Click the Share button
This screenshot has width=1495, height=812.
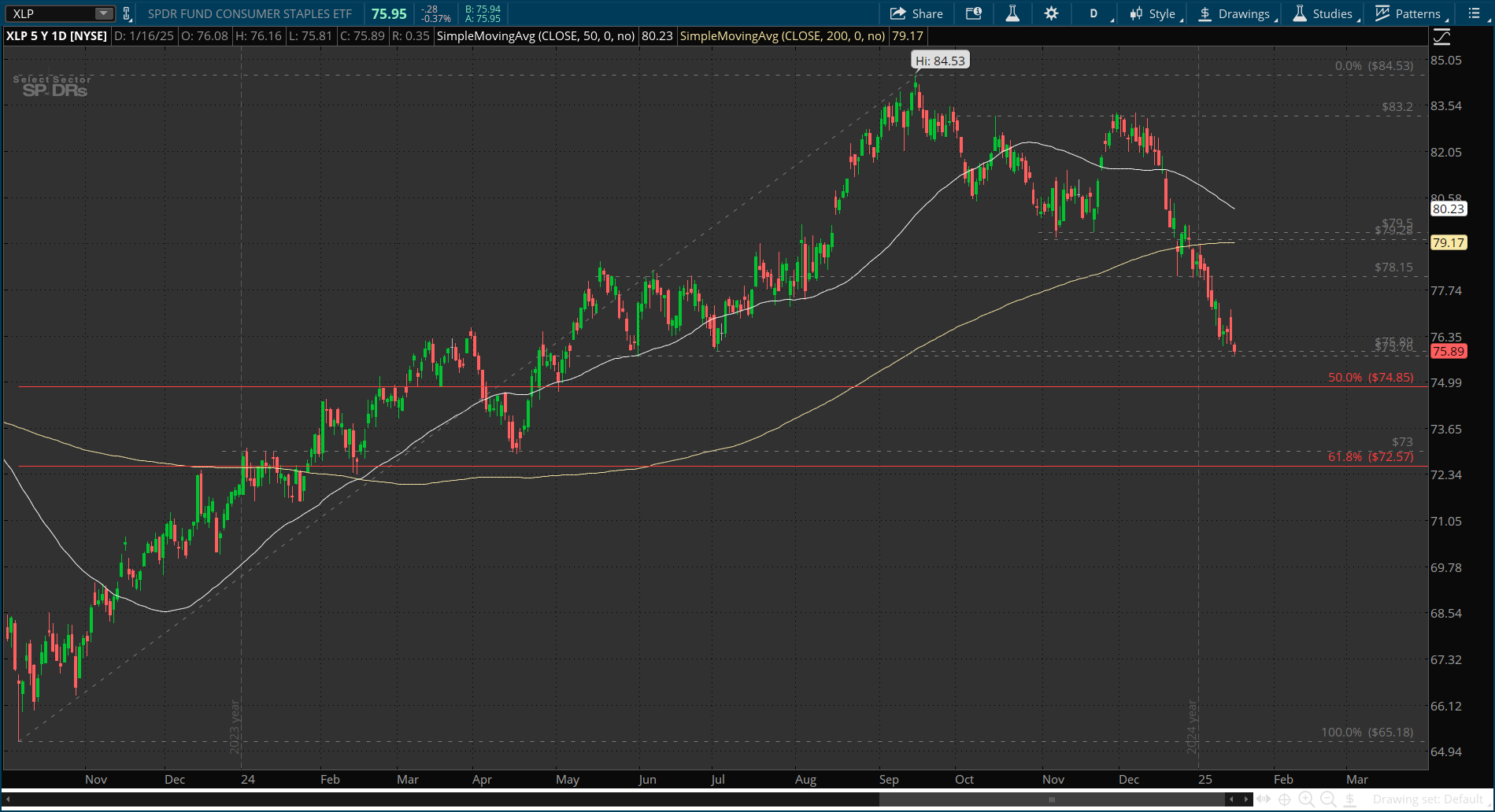pos(916,13)
